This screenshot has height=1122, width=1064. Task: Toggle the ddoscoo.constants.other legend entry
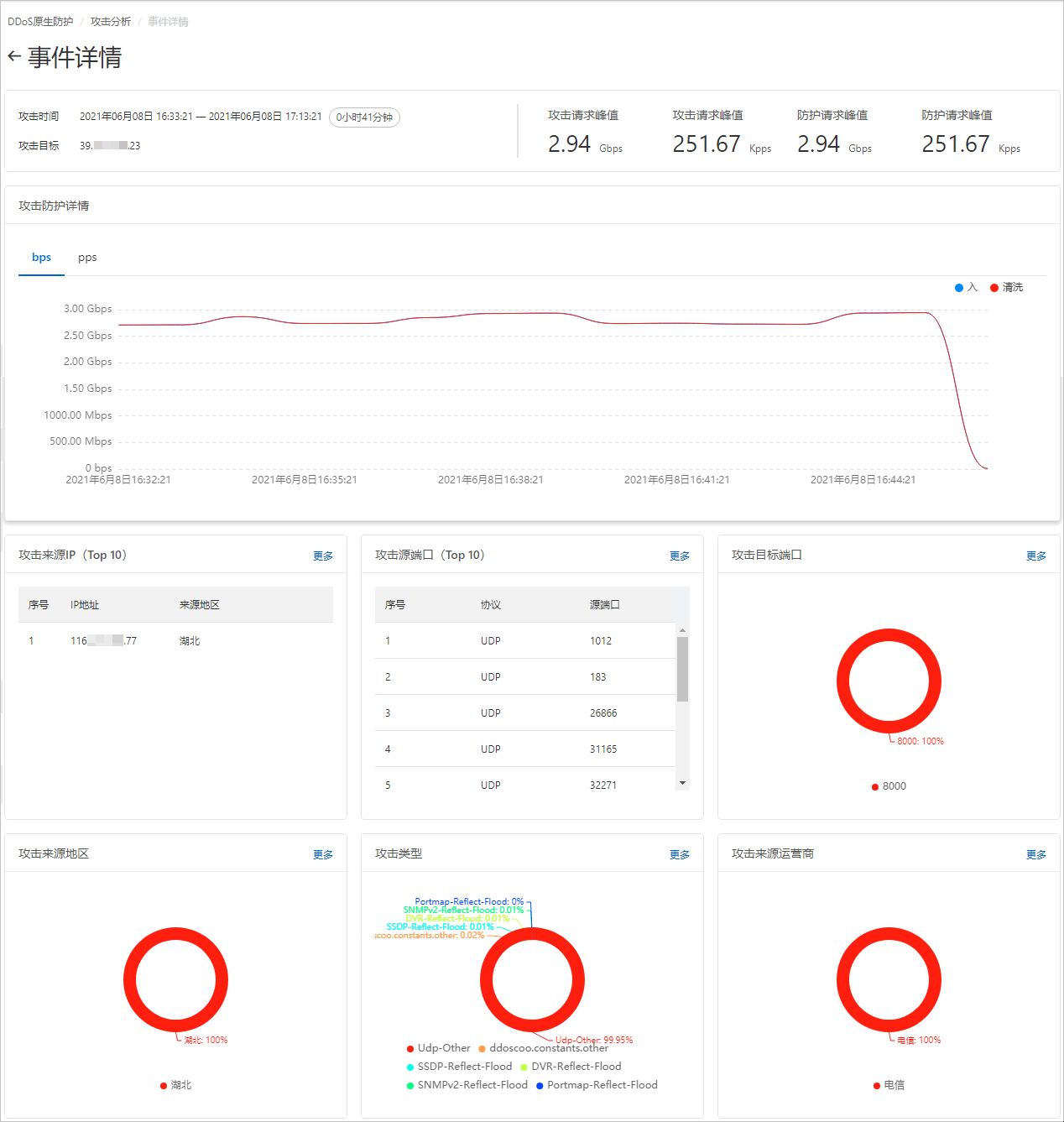481,1047
